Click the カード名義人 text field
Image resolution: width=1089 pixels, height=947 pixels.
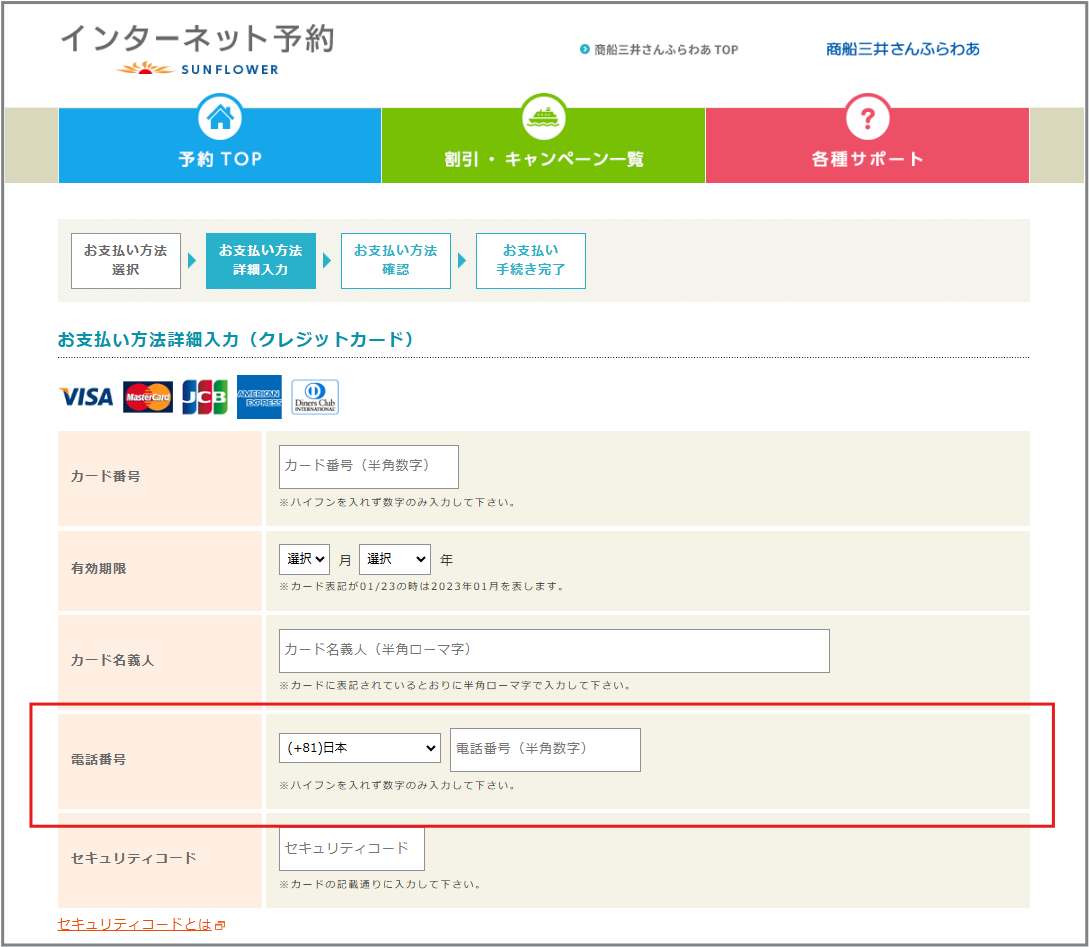pyautogui.click(x=554, y=650)
